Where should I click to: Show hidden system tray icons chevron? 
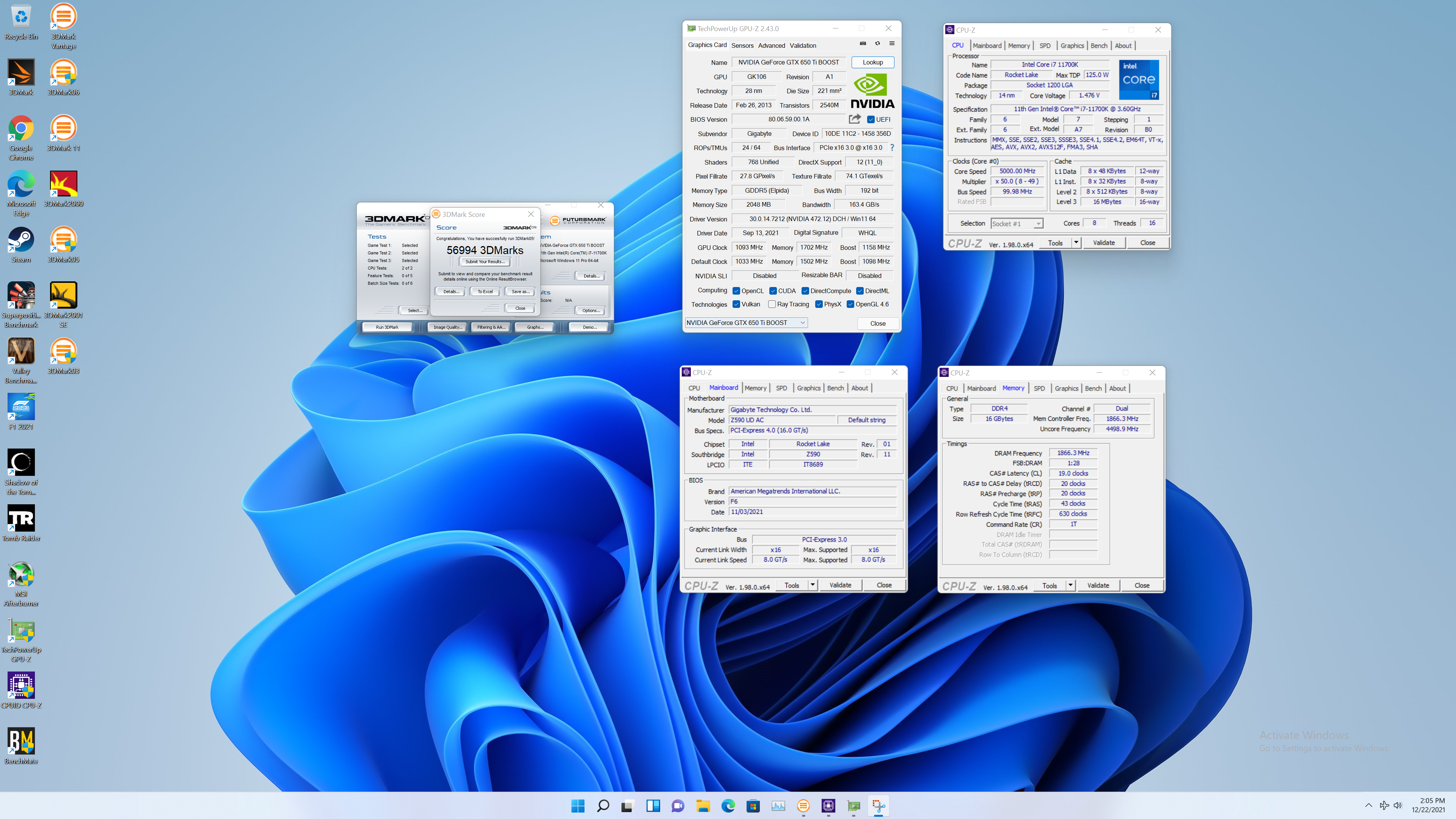[x=1368, y=805]
